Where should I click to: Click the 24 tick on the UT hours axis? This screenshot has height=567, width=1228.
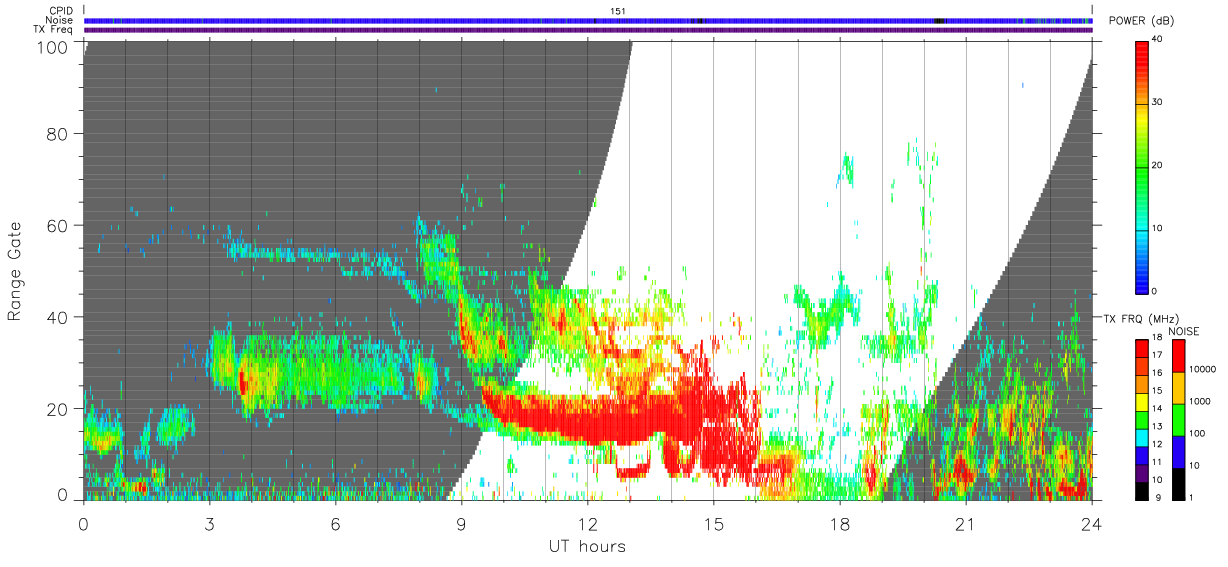pyautogui.click(x=1092, y=524)
